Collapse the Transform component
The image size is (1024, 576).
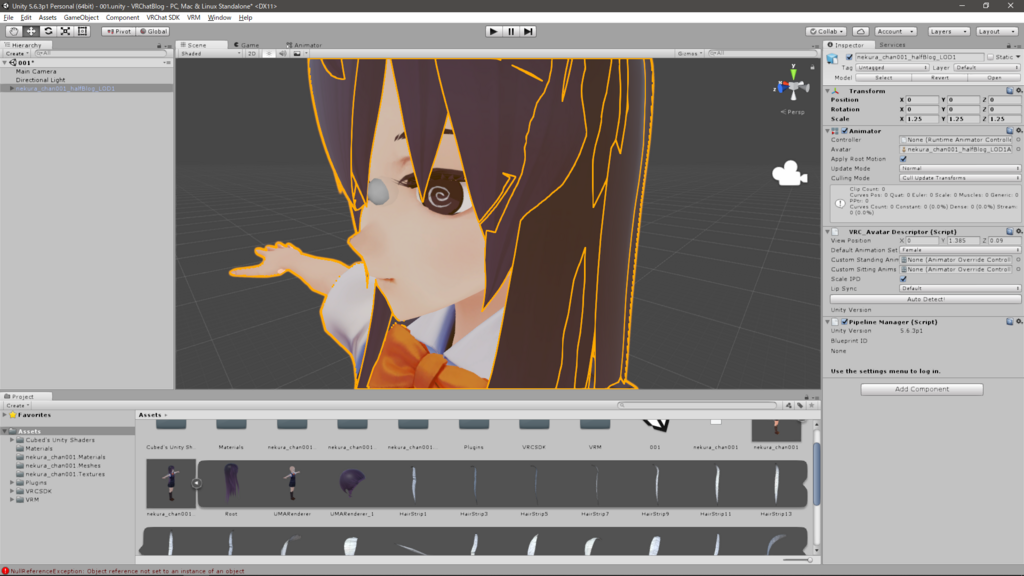click(x=827, y=91)
